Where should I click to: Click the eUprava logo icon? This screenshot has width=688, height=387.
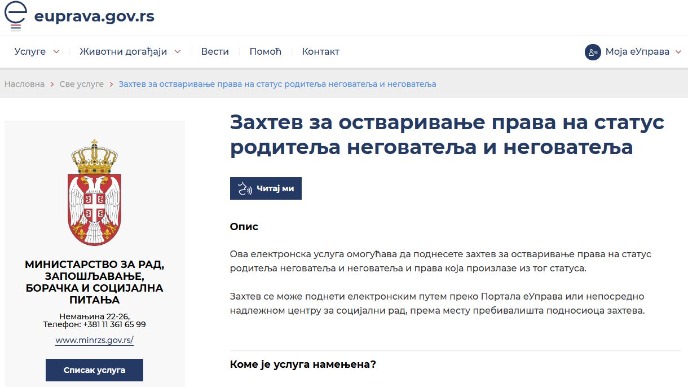[15, 16]
